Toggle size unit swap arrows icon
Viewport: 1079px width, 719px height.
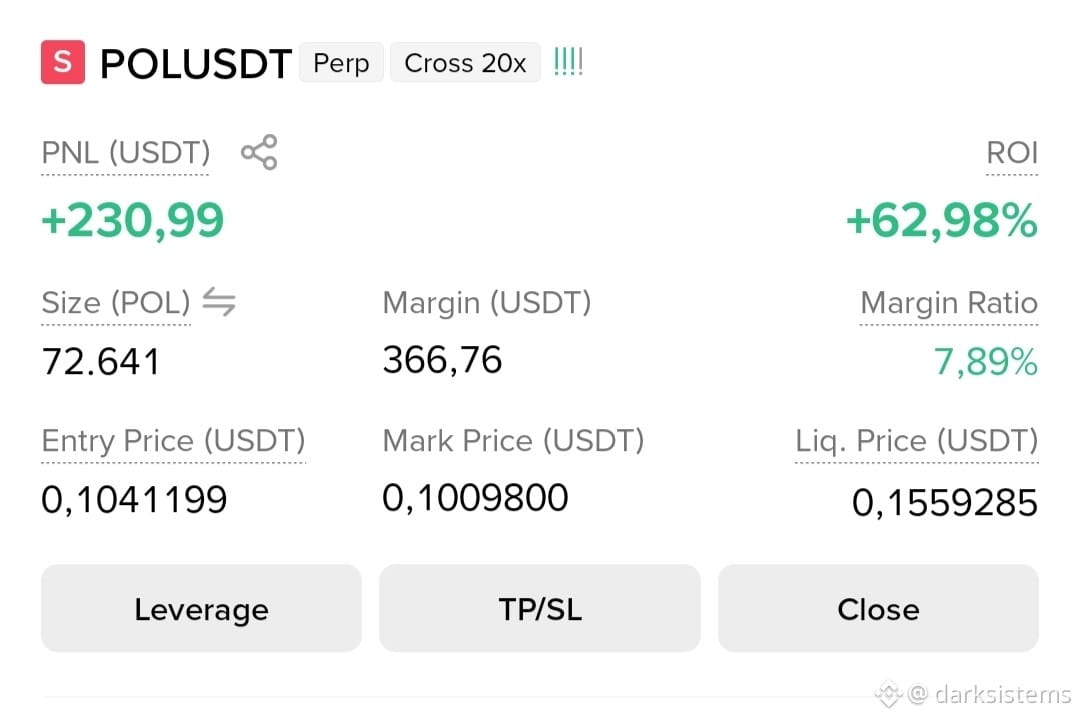tap(219, 302)
